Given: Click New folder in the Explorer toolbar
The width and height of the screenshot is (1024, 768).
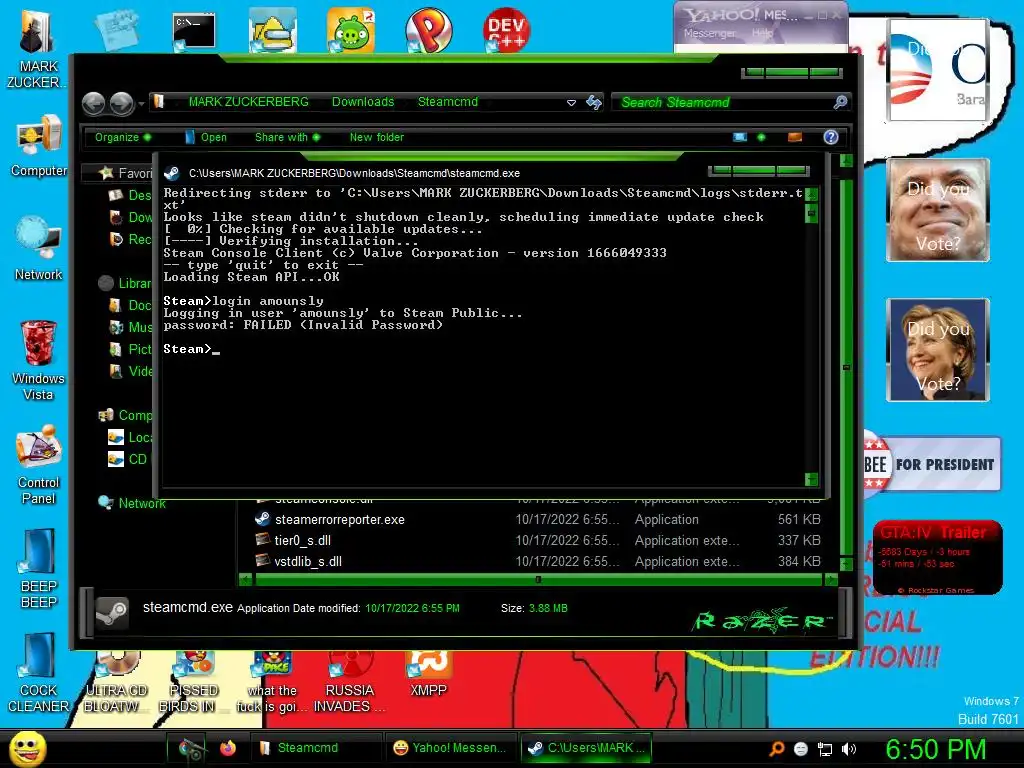Looking at the screenshot, I should click(377, 137).
